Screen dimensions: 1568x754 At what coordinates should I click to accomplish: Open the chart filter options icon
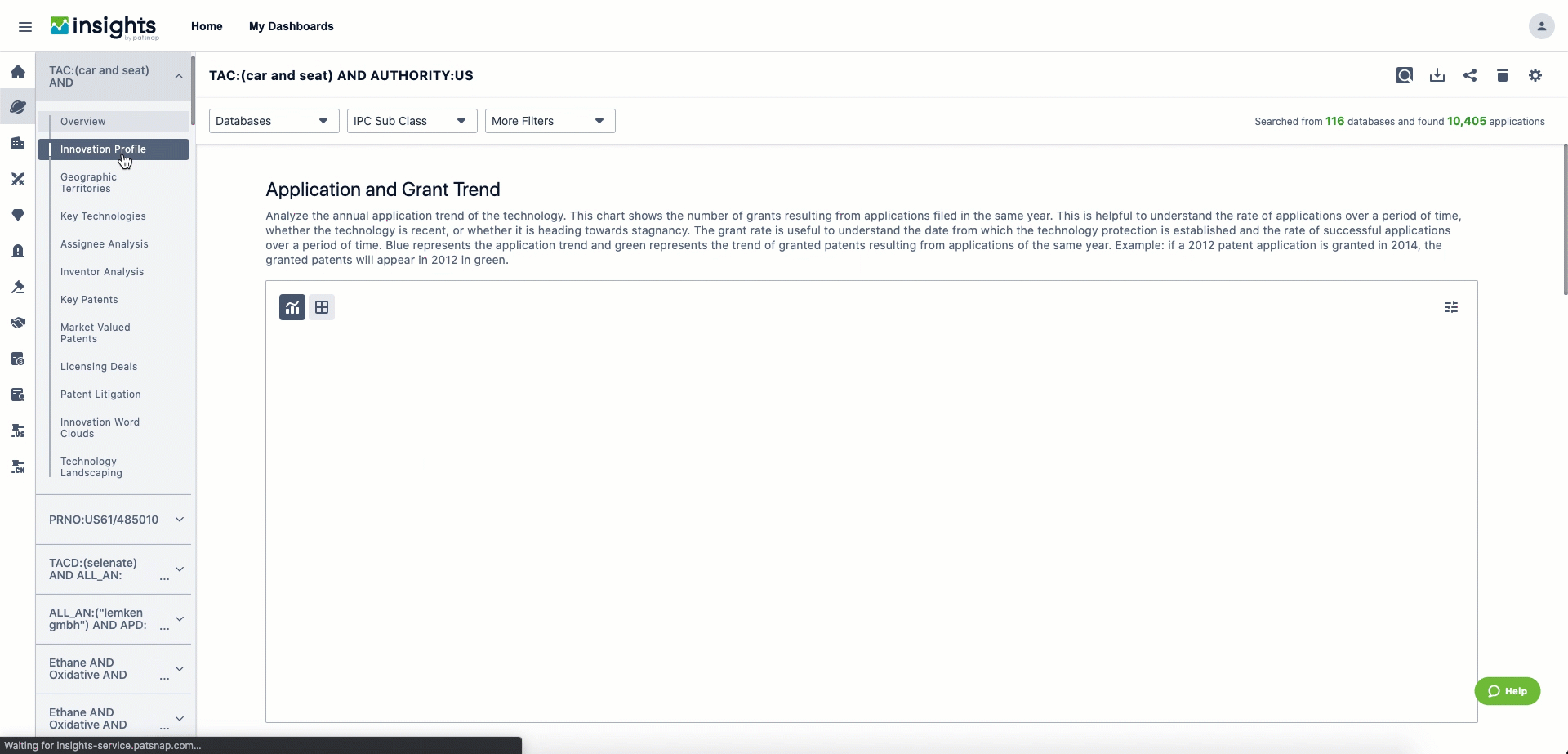1451,306
